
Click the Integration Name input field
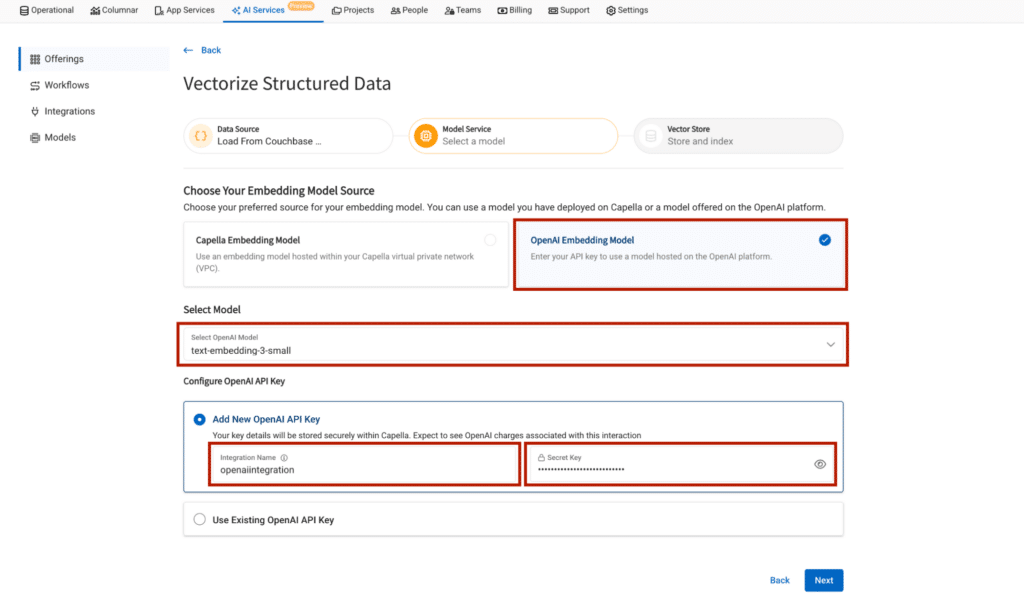[x=364, y=464]
